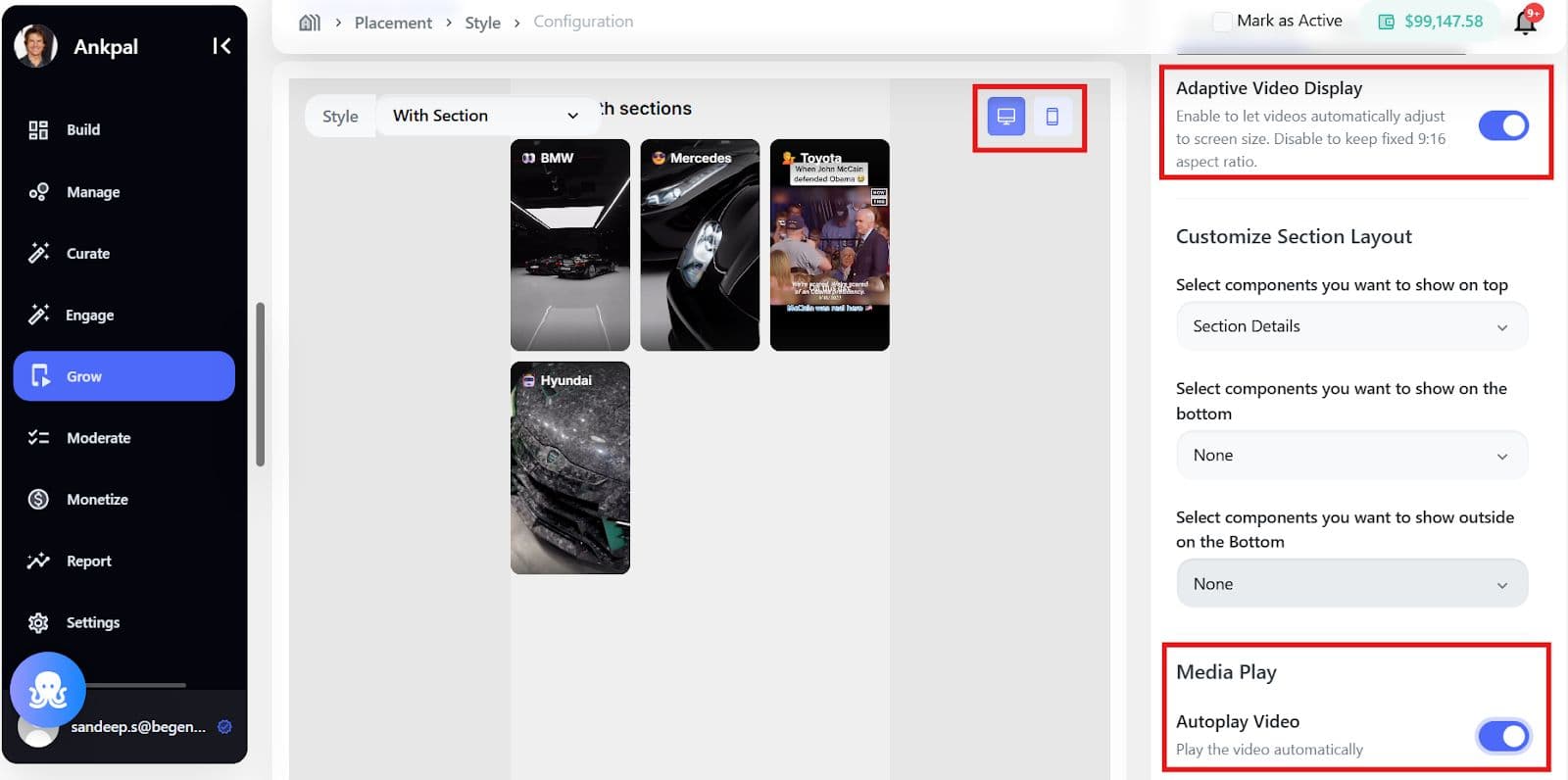
Task: Expand the Section Details dropdown
Action: click(1350, 326)
